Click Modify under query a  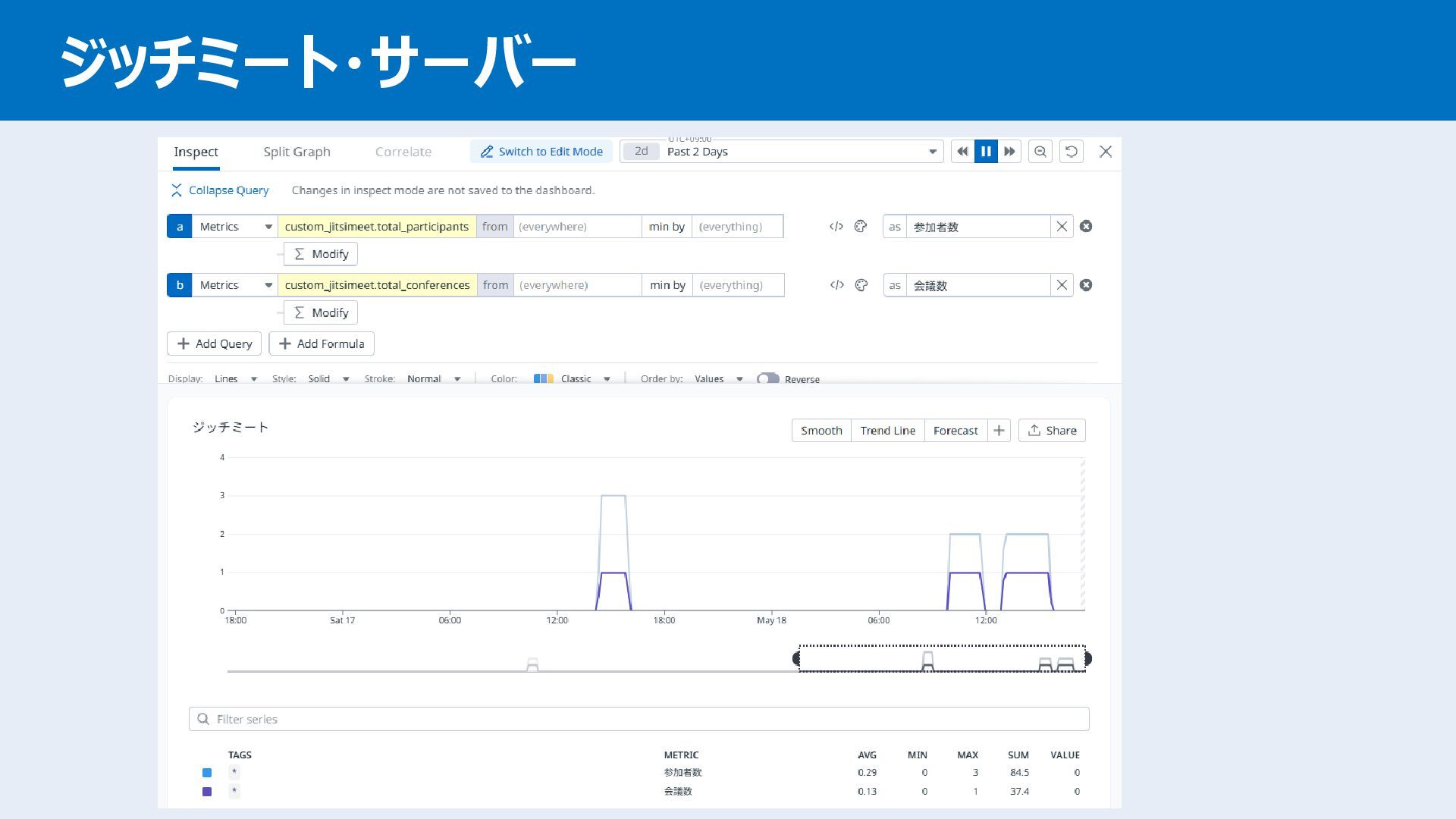(x=321, y=254)
